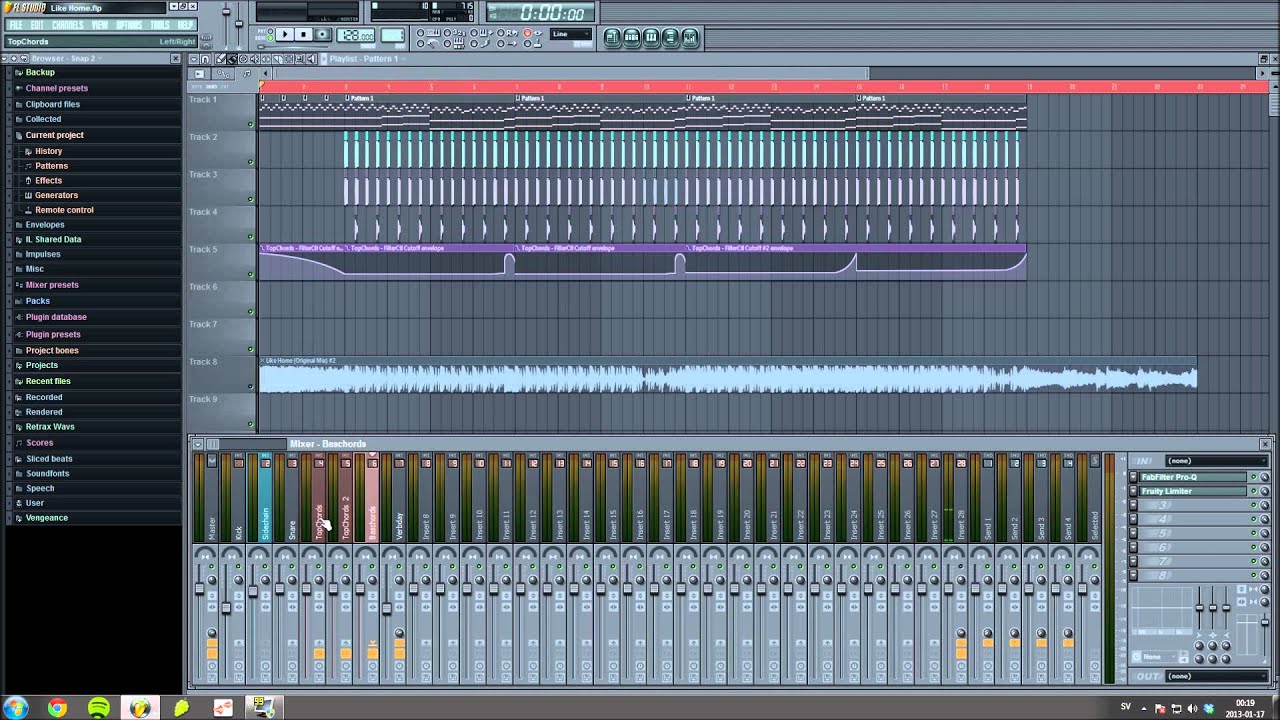Select the Paint brush tool in playlist toolbar
The image size is (1280, 720).
tap(232, 59)
